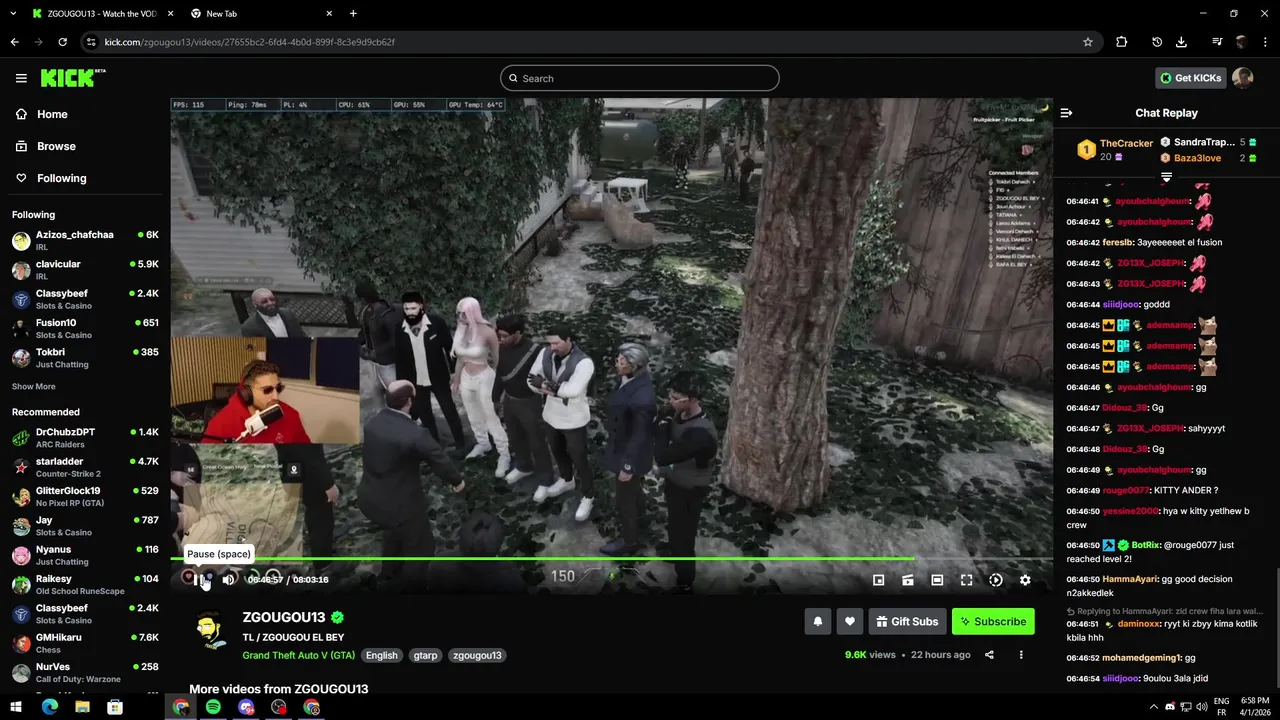Switch to the New Tab browser tab

(260, 14)
